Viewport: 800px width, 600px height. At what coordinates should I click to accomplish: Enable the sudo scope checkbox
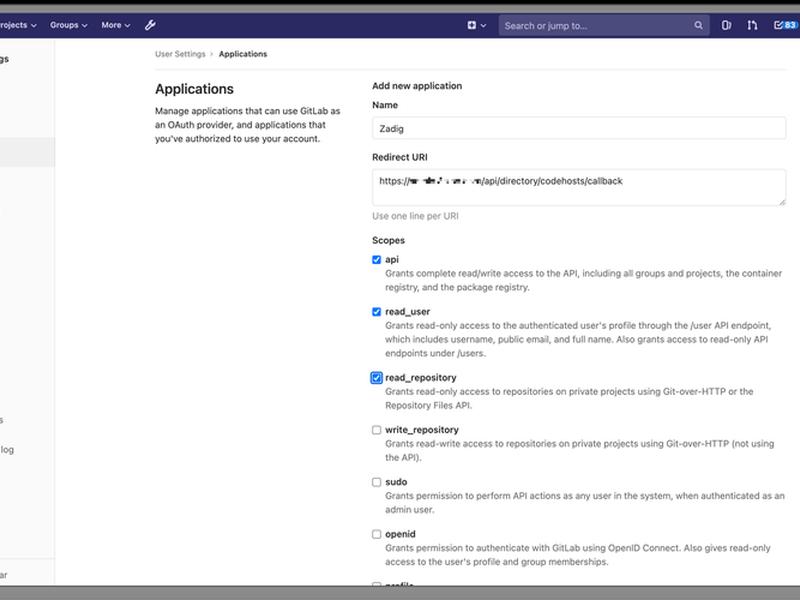click(377, 482)
